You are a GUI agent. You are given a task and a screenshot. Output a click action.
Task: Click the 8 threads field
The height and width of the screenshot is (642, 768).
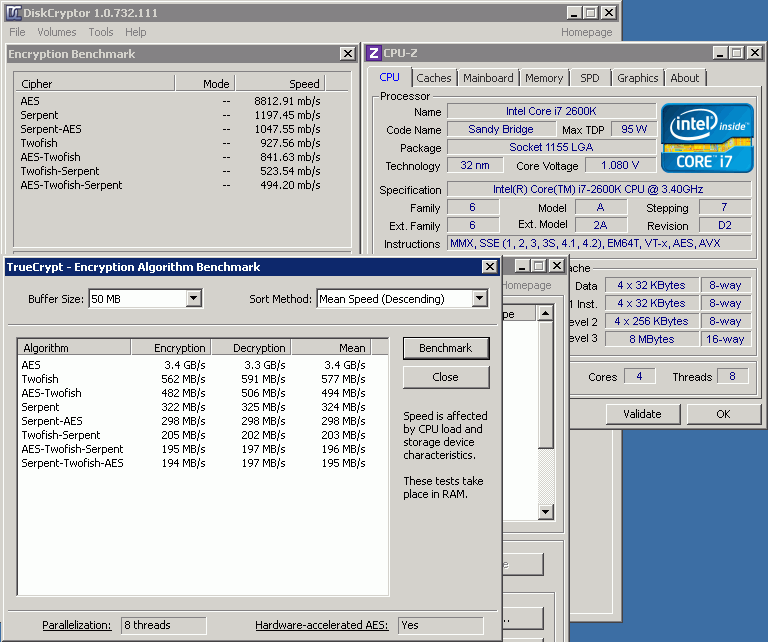[x=164, y=625]
